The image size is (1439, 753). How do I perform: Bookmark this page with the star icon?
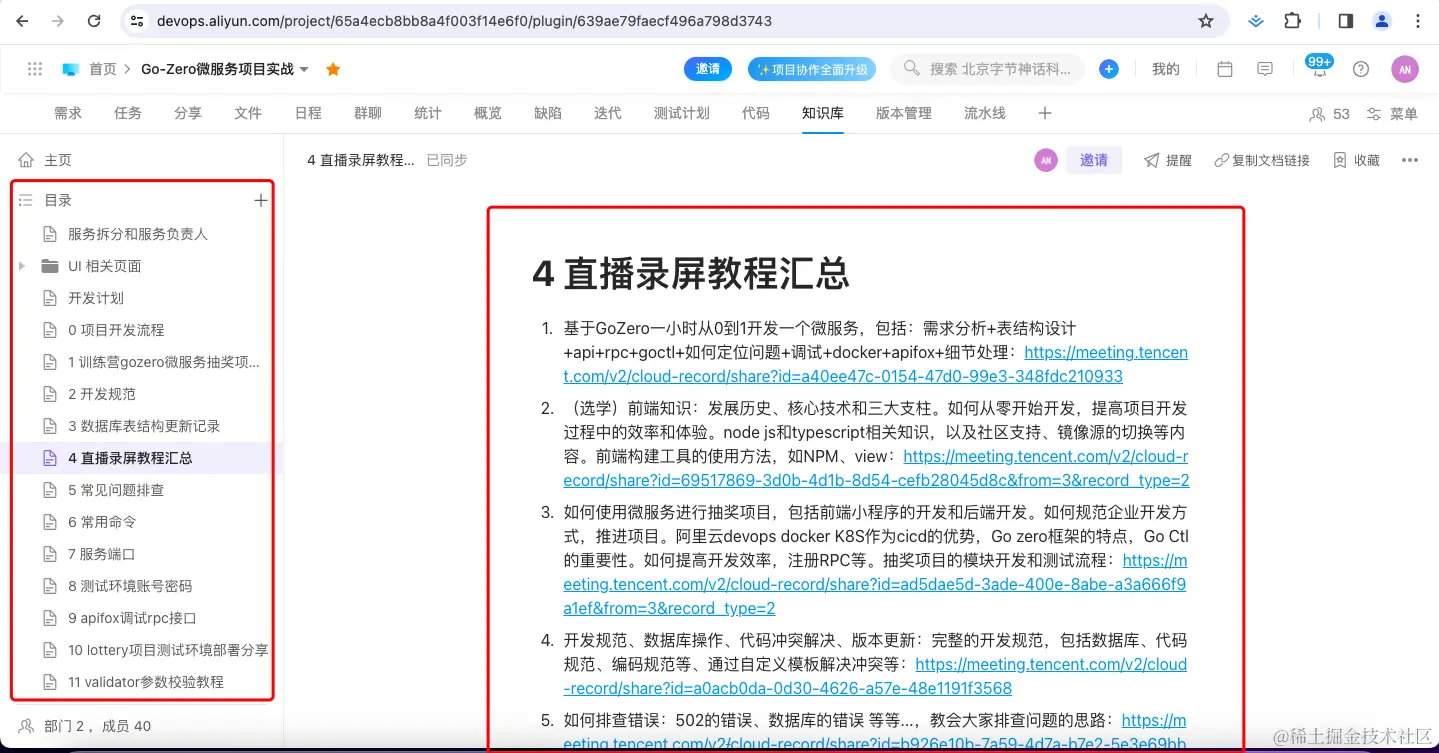1206,20
